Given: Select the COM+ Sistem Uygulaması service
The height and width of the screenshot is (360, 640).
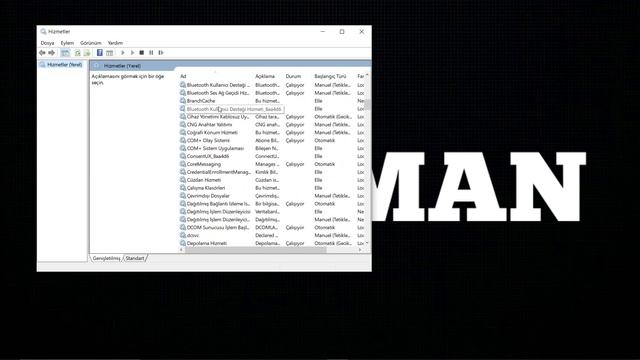Looking at the screenshot, I should click(216, 148).
